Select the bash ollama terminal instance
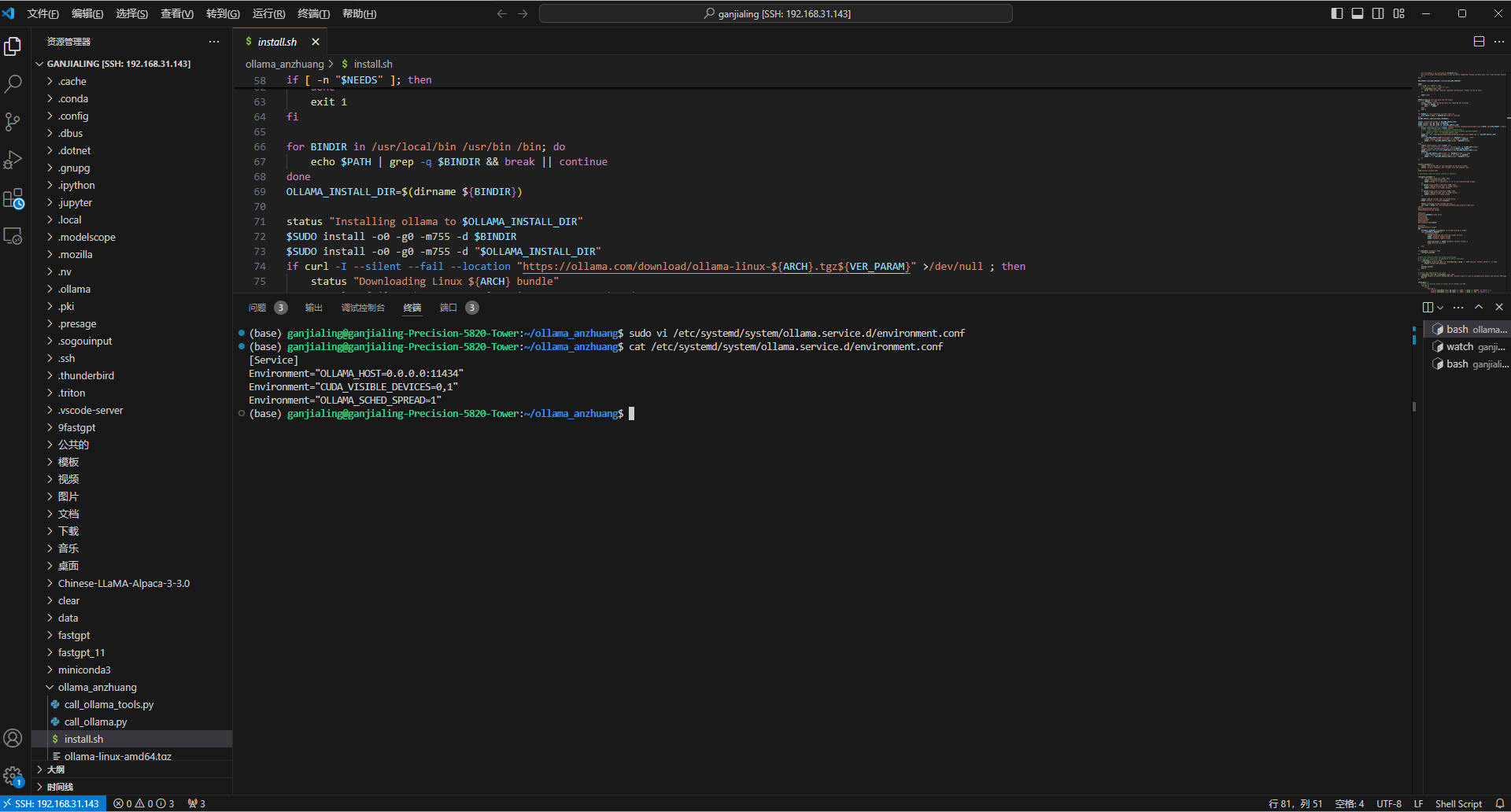 tap(1469, 329)
